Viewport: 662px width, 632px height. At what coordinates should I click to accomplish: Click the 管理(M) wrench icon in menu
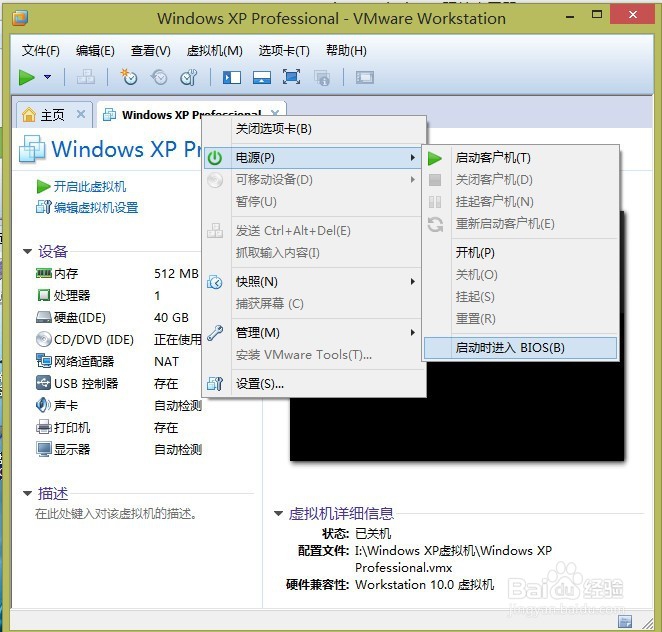215,333
